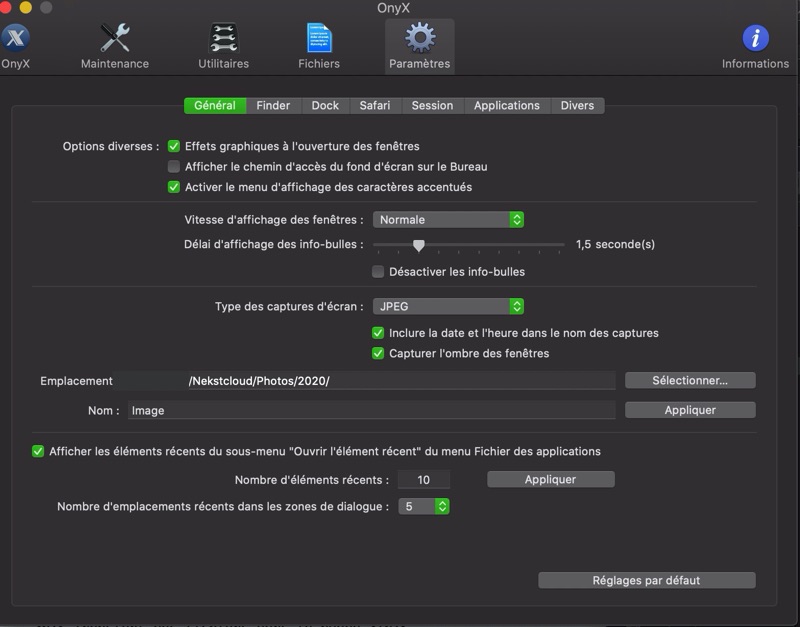Open the Maintenance tools icon

(115, 40)
